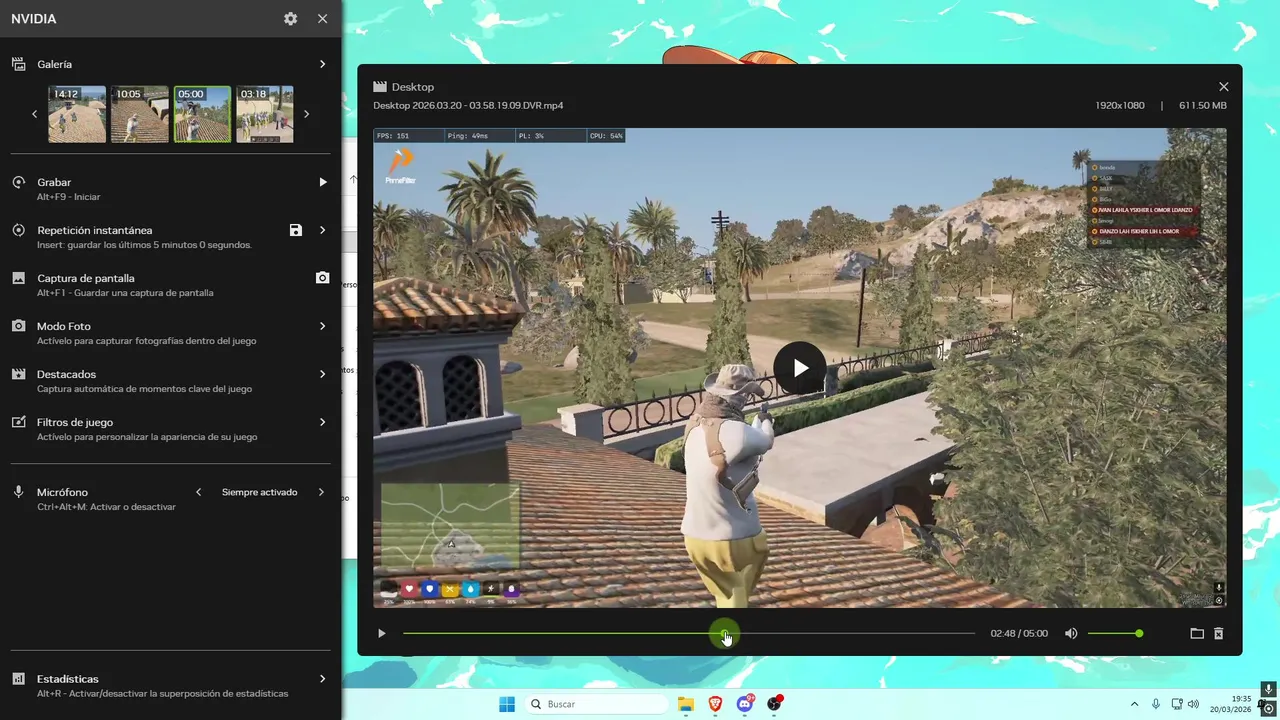Switch microphone mode with left chevron
Image resolution: width=1280 pixels, height=720 pixels.
coord(198,492)
